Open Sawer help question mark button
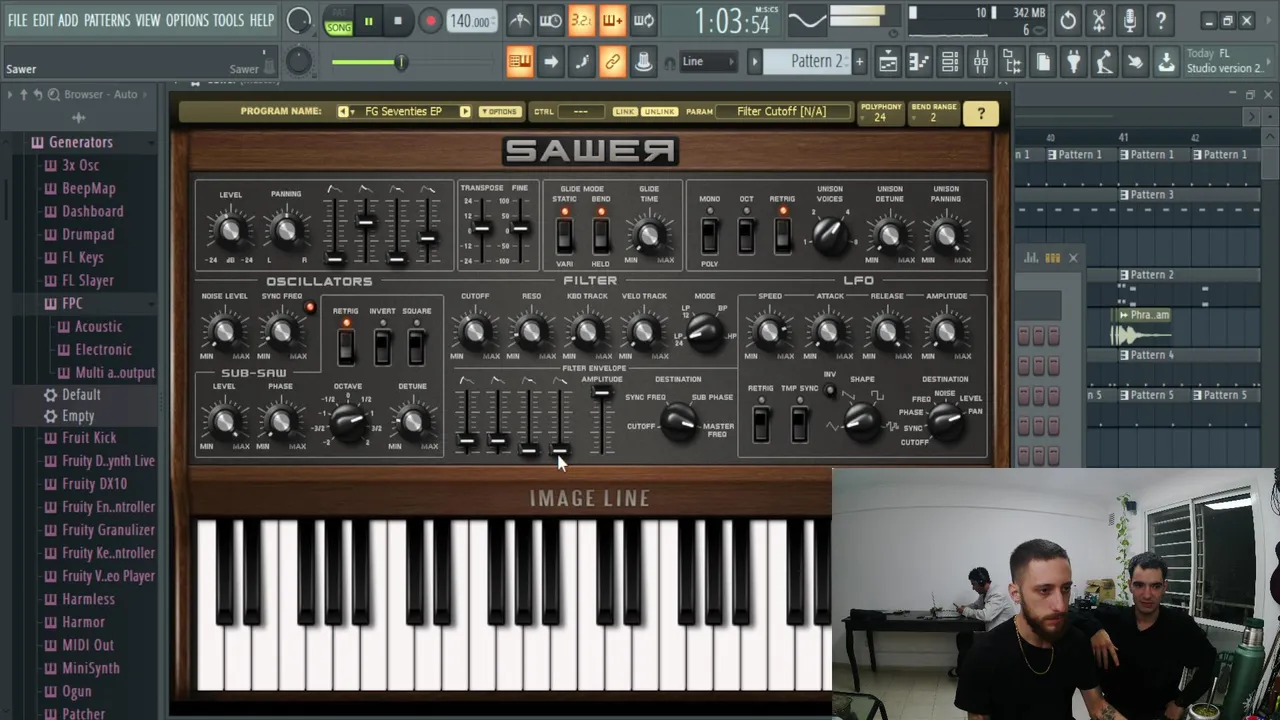1280x720 pixels. coord(981,114)
